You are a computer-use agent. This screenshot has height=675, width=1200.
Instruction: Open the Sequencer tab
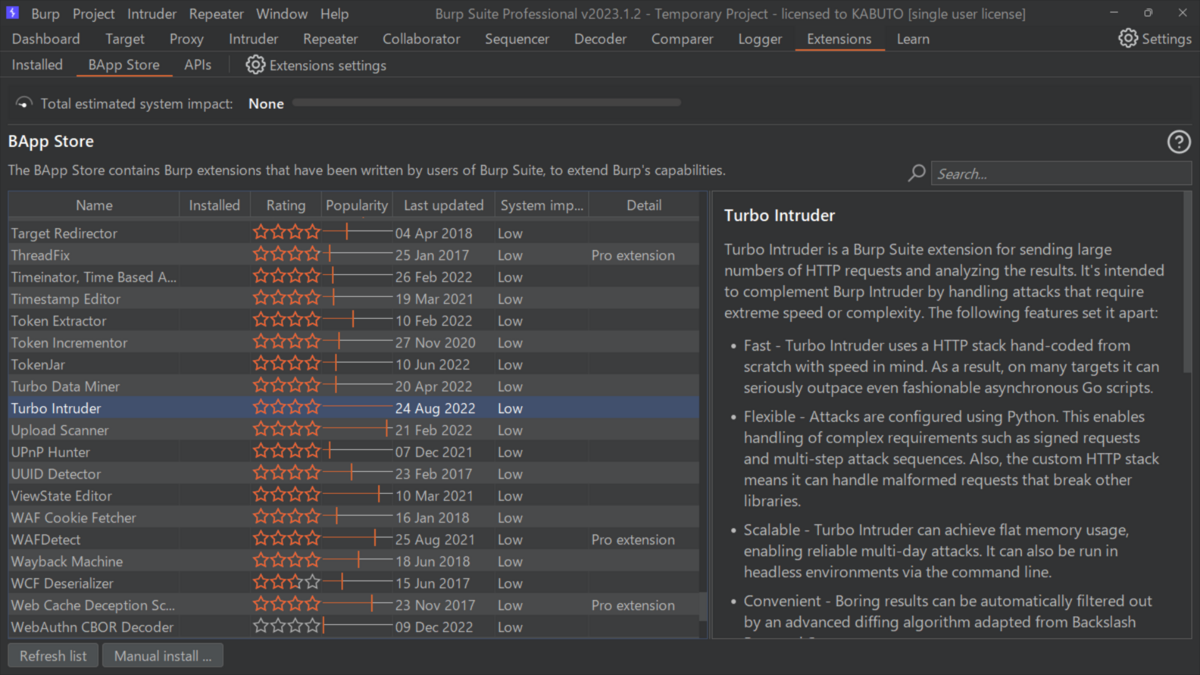[x=517, y=39]
